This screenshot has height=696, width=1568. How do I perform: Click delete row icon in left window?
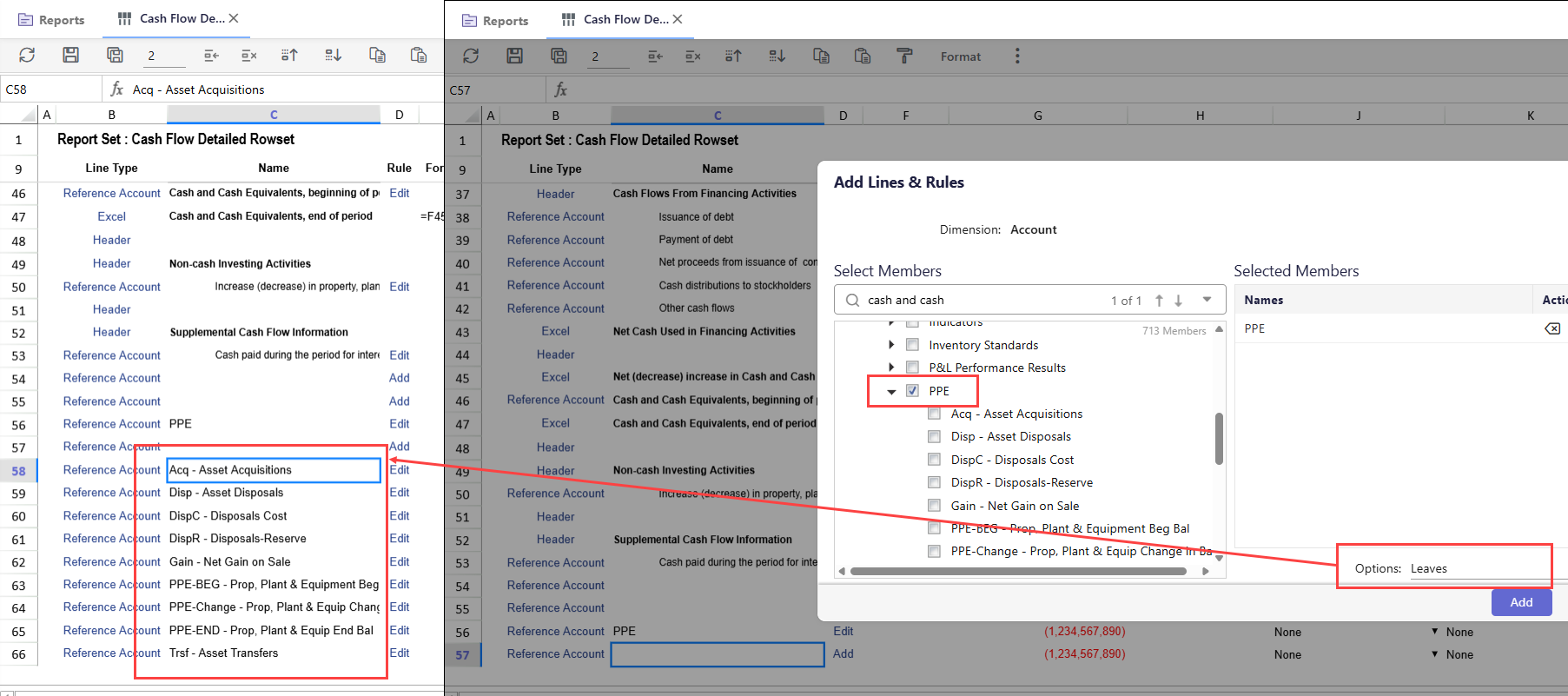[249, 55]
